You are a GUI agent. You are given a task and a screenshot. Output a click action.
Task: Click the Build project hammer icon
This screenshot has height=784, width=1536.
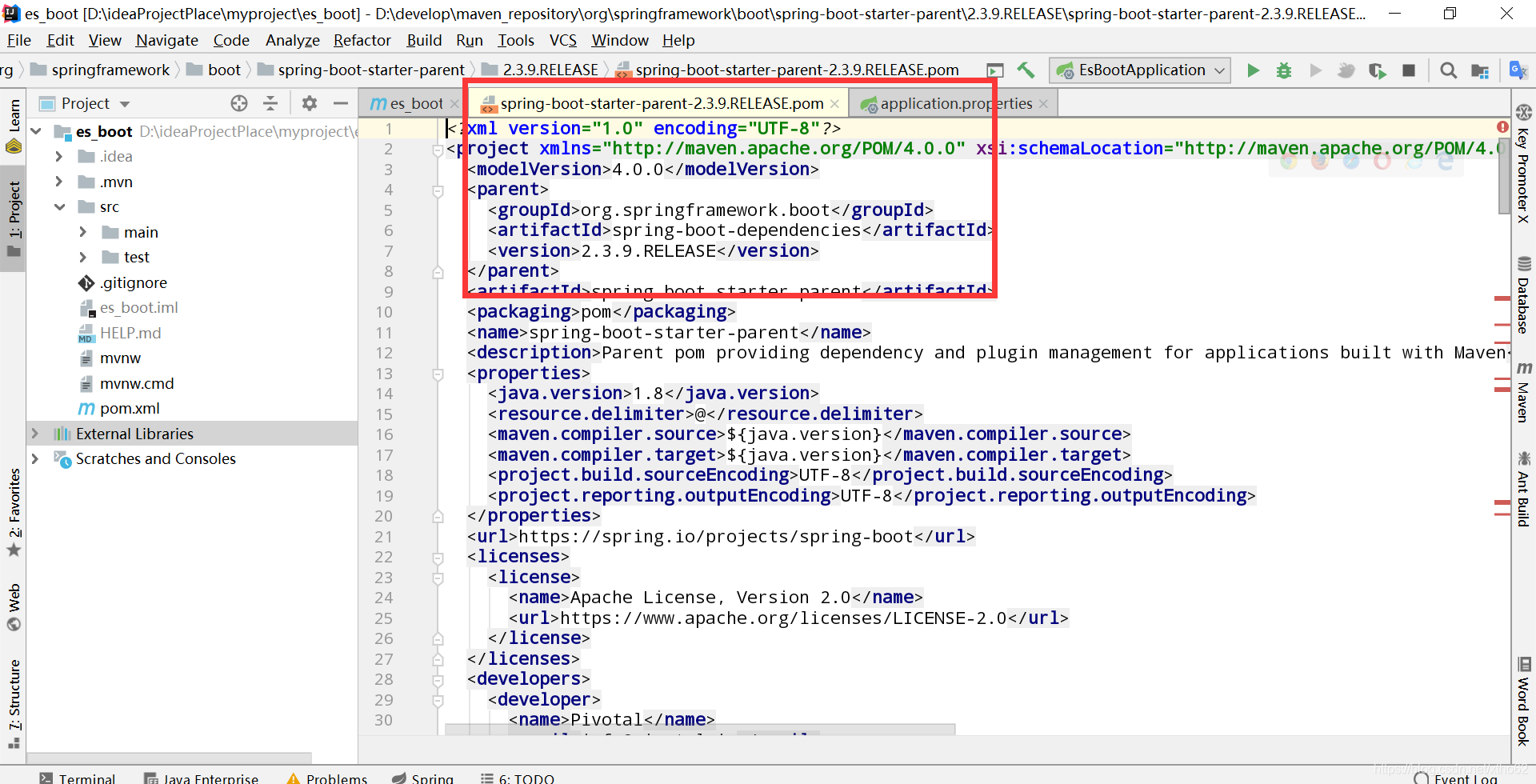click(x=1026, y=70)
